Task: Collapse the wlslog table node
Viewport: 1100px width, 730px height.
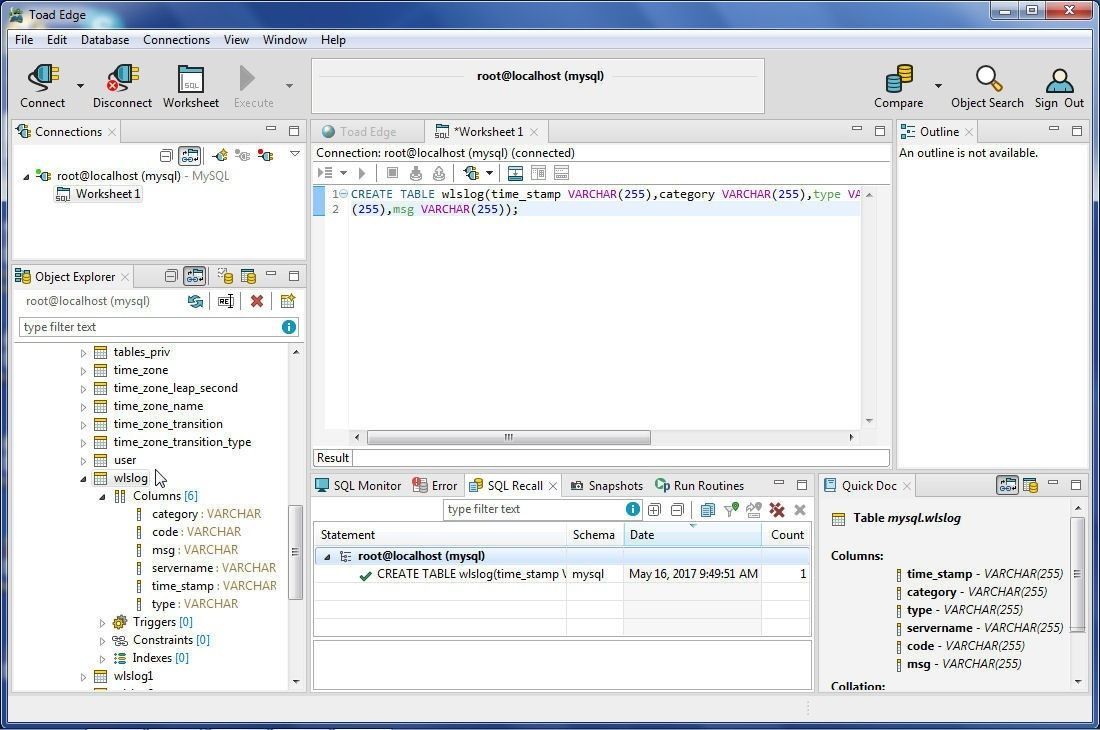Action: coord(83,479)
